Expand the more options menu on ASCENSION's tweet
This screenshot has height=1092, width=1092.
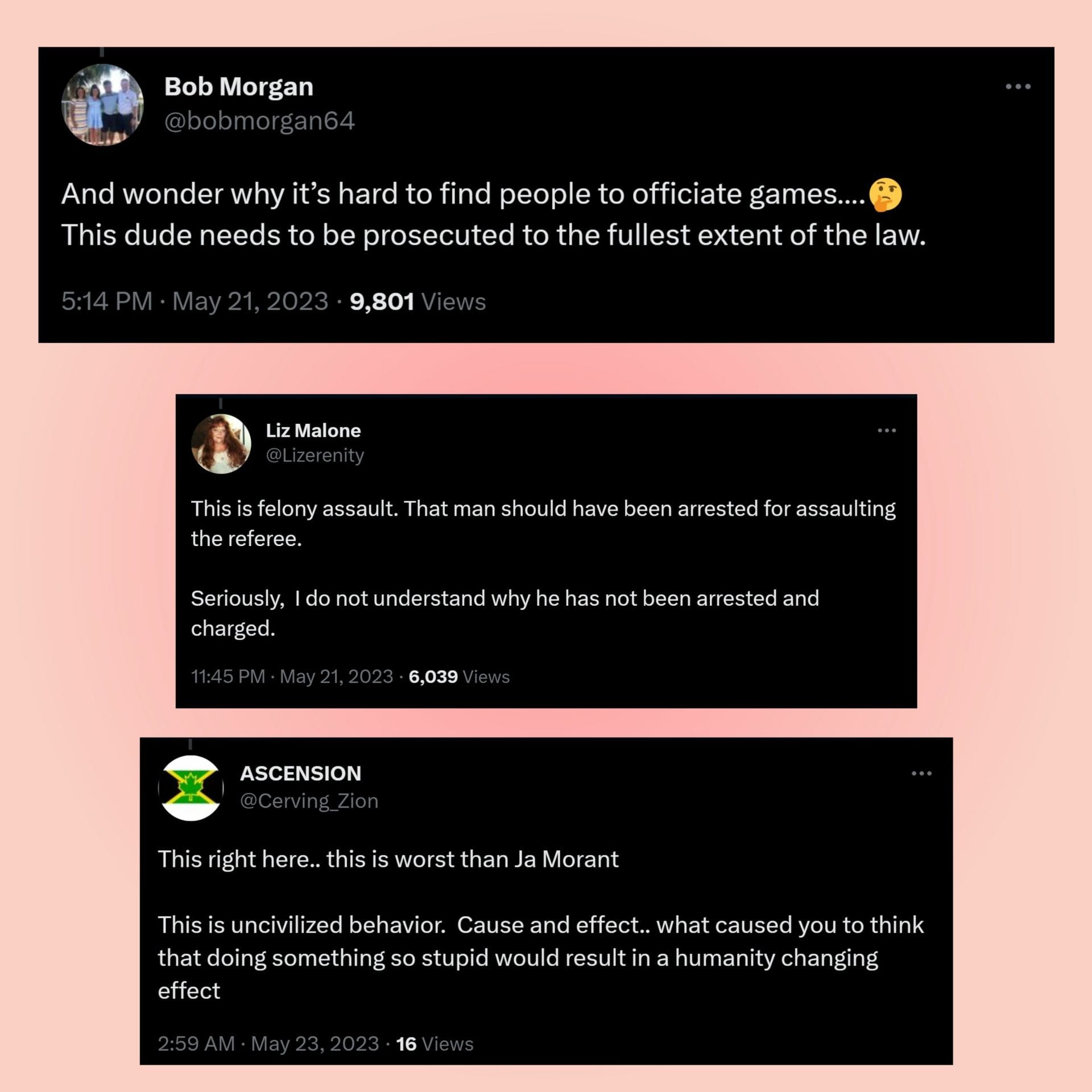pyautogui.click(x=921, y=773)
